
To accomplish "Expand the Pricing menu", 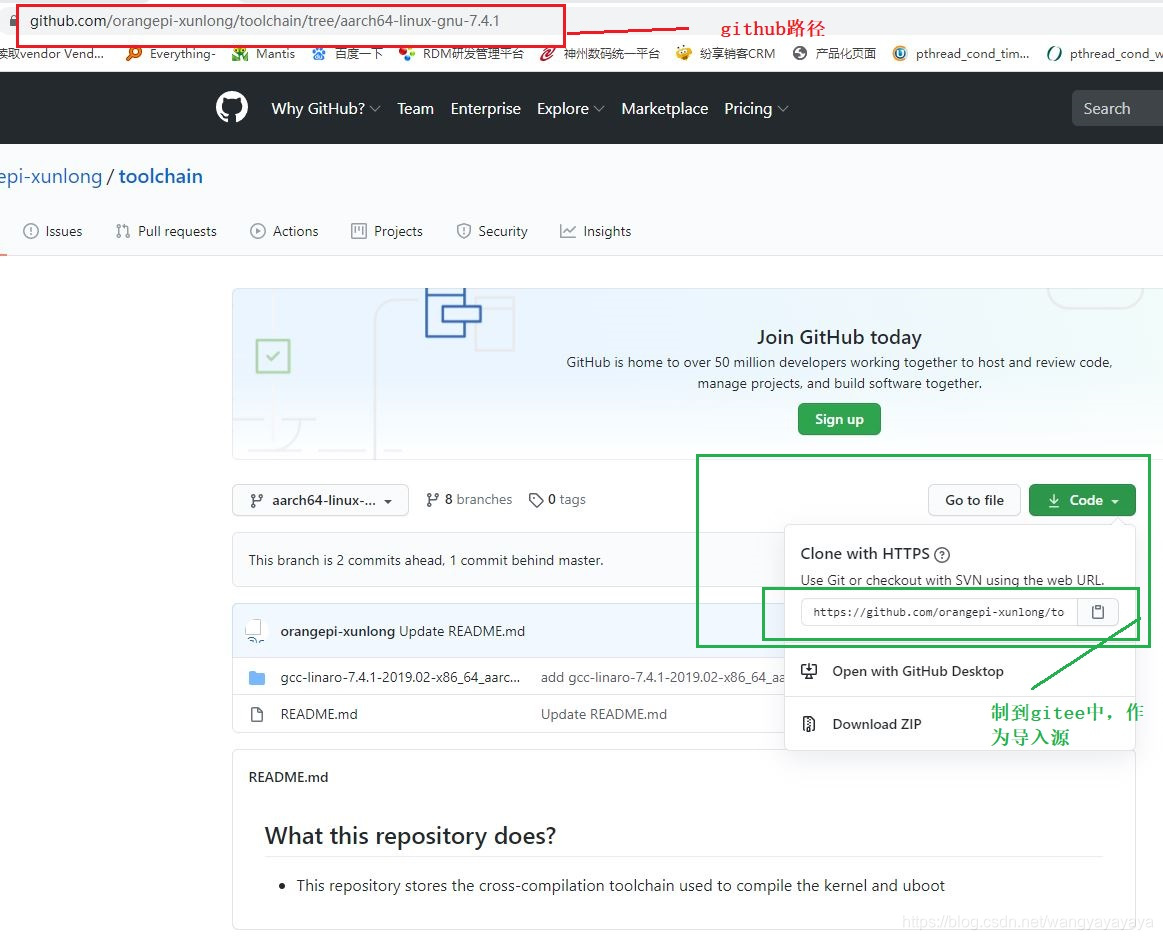I will [x=756, y=108].
